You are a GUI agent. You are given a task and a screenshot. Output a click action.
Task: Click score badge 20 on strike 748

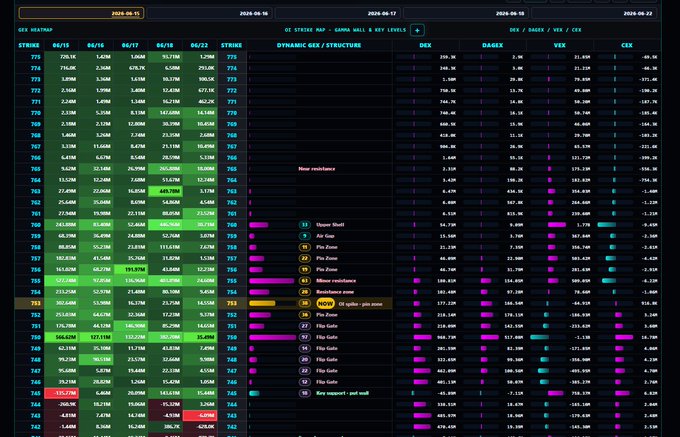(304, 359)
